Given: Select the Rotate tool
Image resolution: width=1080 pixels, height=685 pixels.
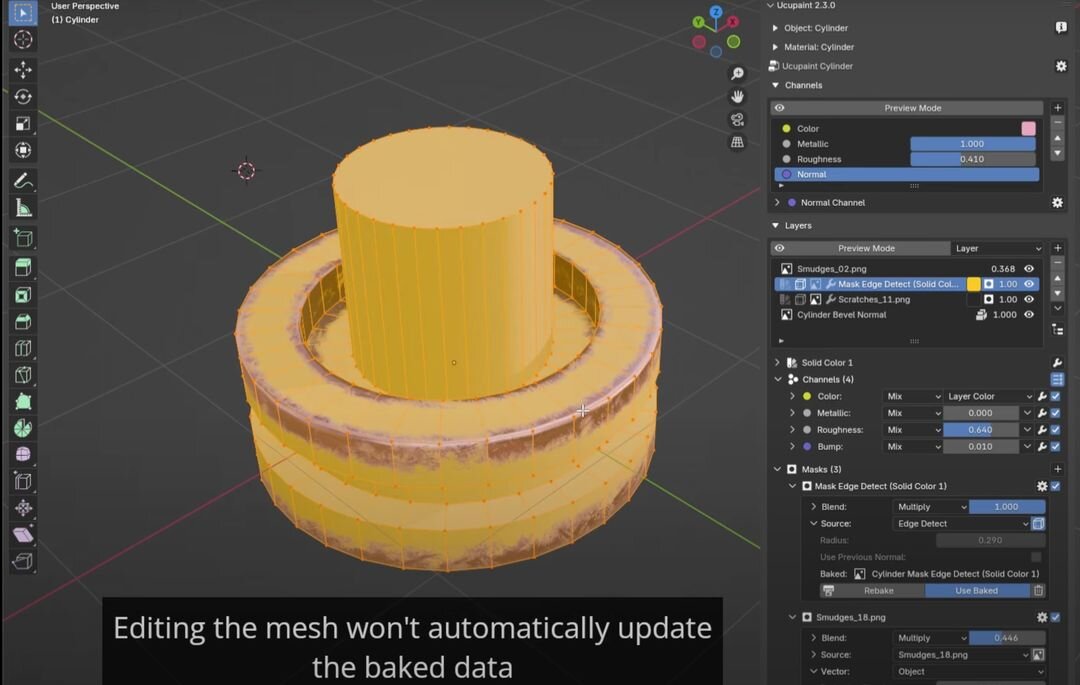Looking at the screenshot, I should [x=23, y=96].
